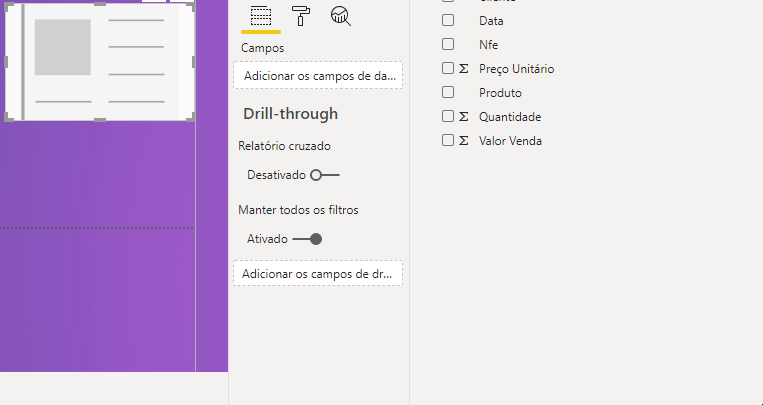Check the Data field checkbox
The height and width of the screenshot is (405, 763).
tap(448, 20)
